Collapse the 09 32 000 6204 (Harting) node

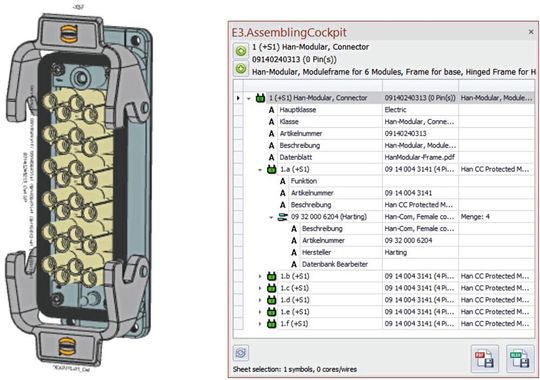coord(271,217)
